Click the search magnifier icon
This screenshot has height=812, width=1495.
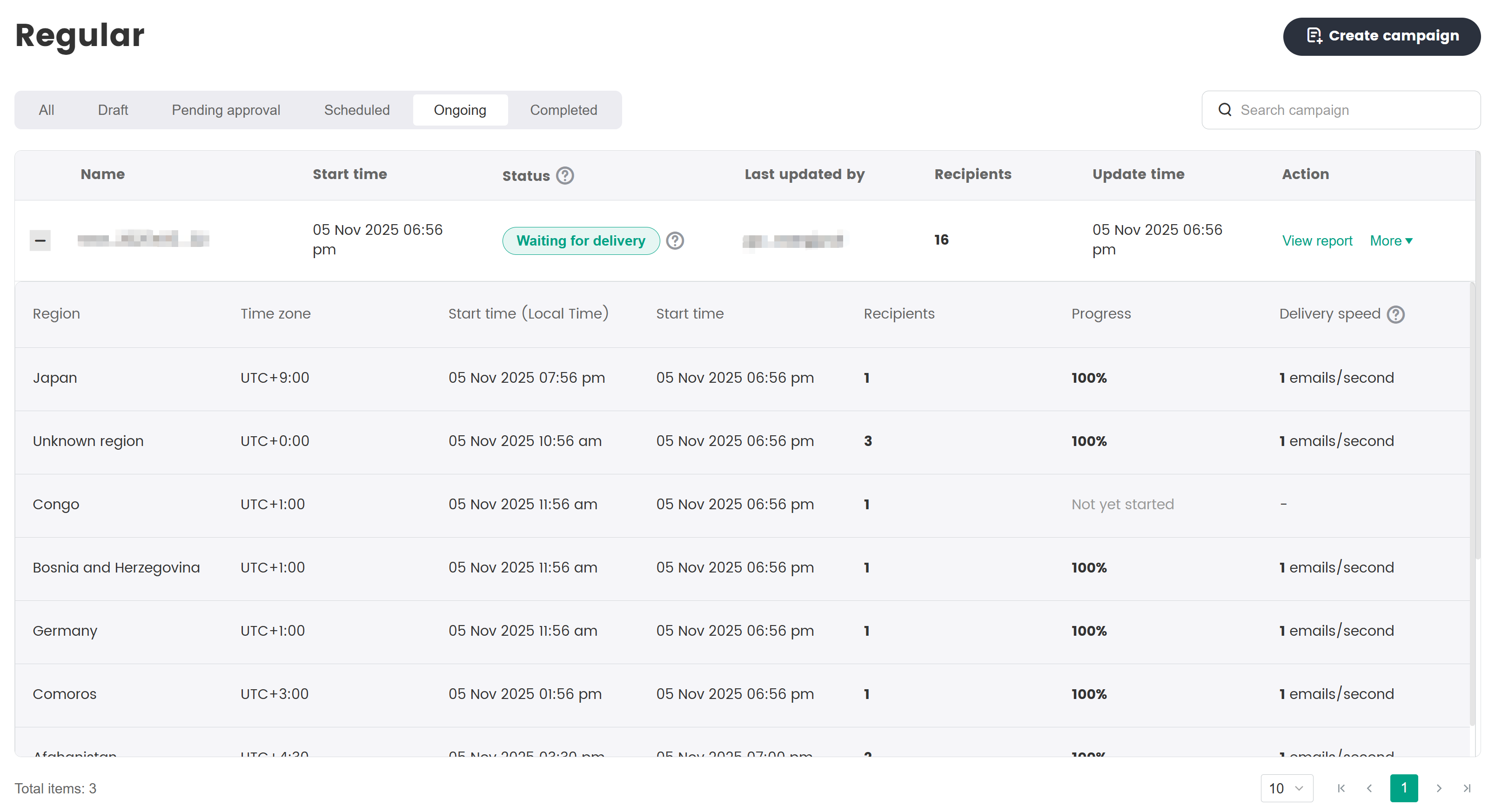click(1225, 110)
